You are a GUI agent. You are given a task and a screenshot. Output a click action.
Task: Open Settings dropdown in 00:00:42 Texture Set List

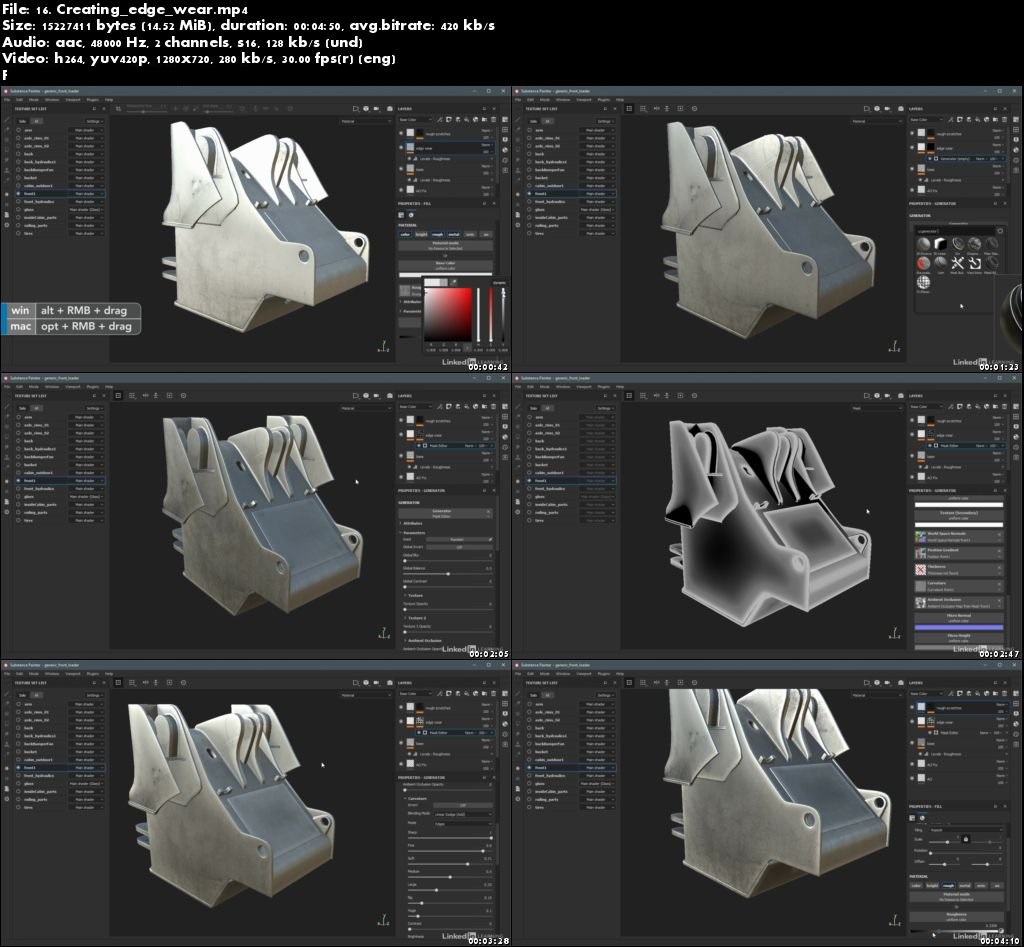(x=95, y=121)
